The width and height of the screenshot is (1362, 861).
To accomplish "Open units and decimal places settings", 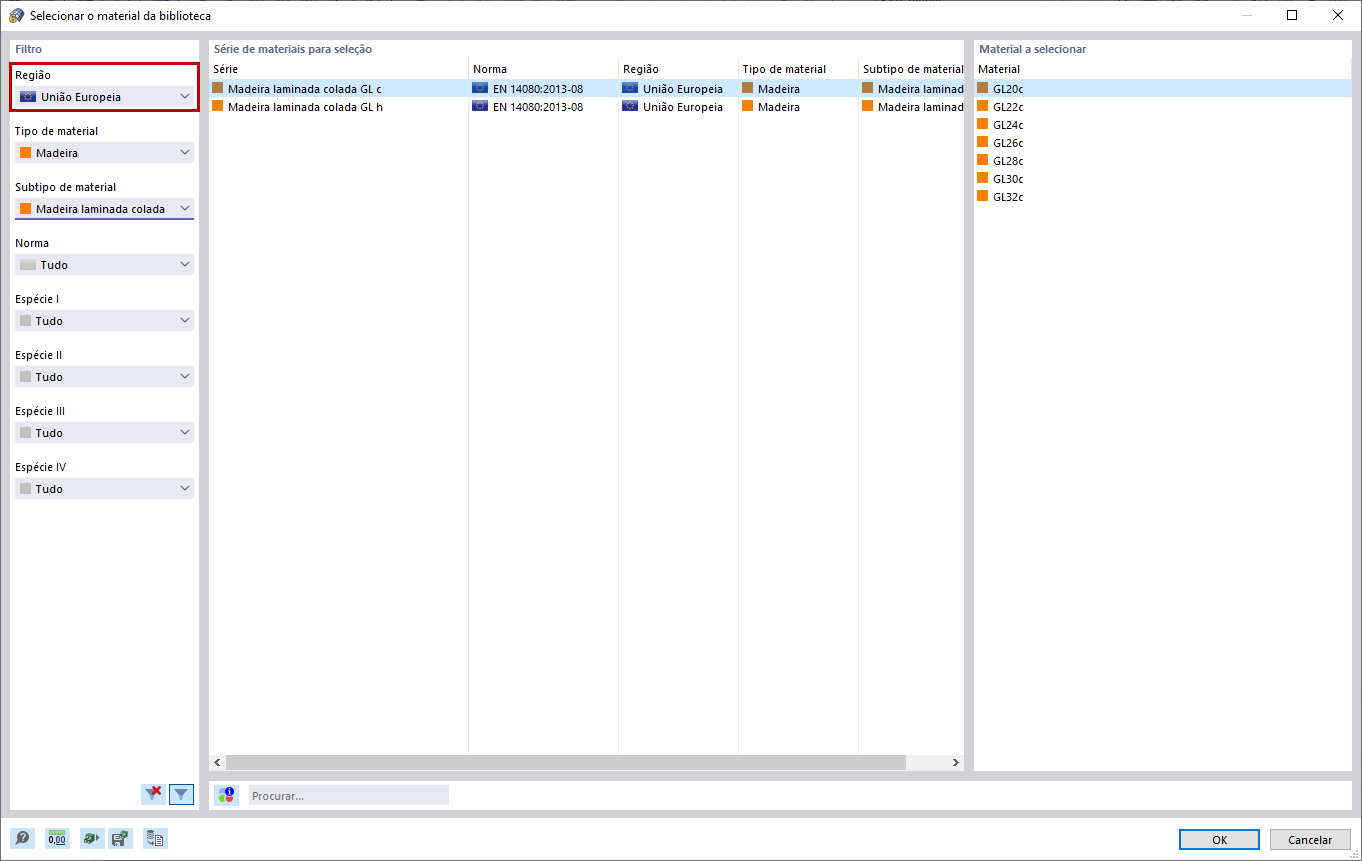I will pos(57,838).
